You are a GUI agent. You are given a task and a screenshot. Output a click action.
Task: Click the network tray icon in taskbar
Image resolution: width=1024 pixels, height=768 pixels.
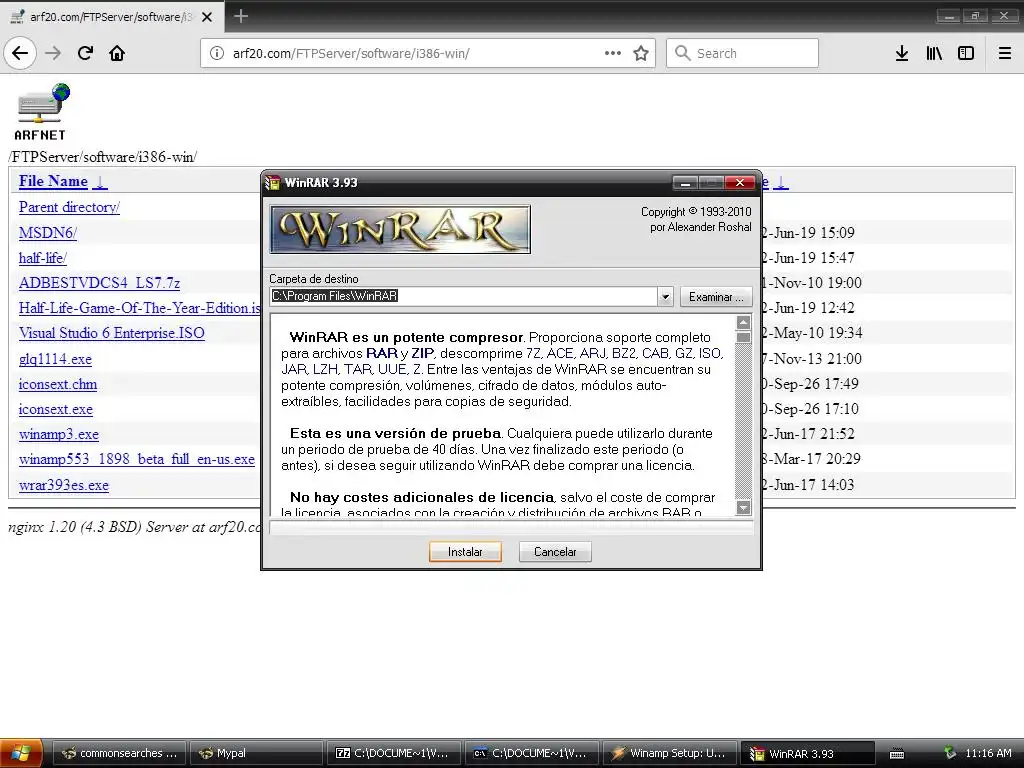(x=950, y=753)
